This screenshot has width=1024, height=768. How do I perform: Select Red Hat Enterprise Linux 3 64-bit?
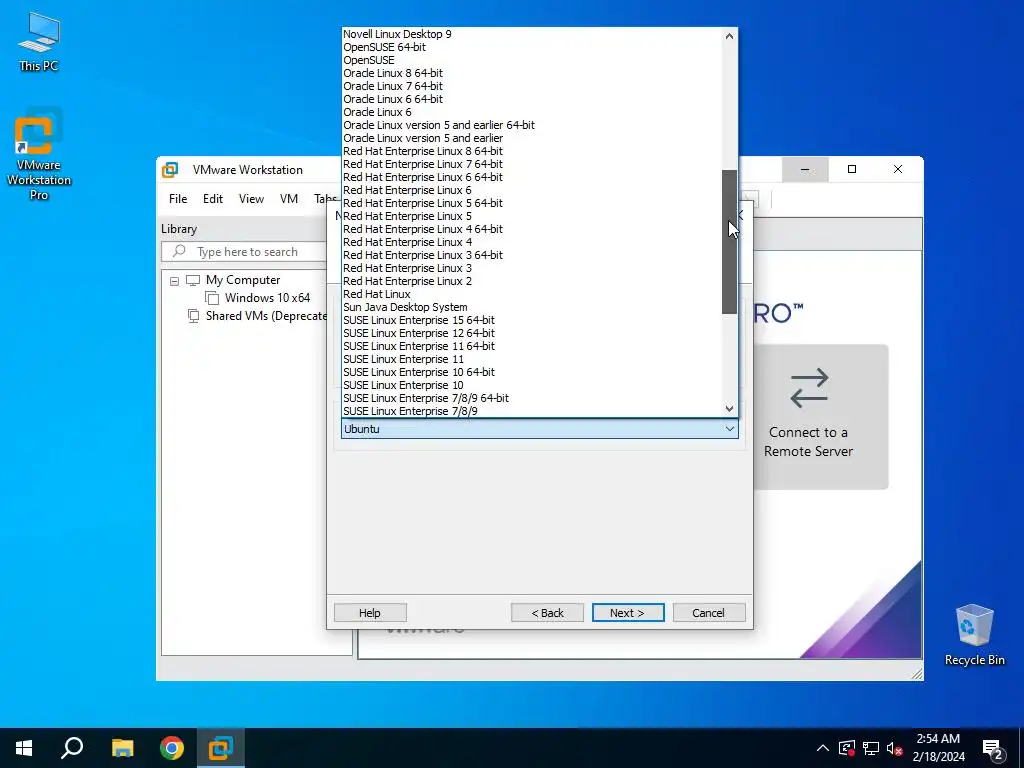pyautogui.click(x=423, y=255)
